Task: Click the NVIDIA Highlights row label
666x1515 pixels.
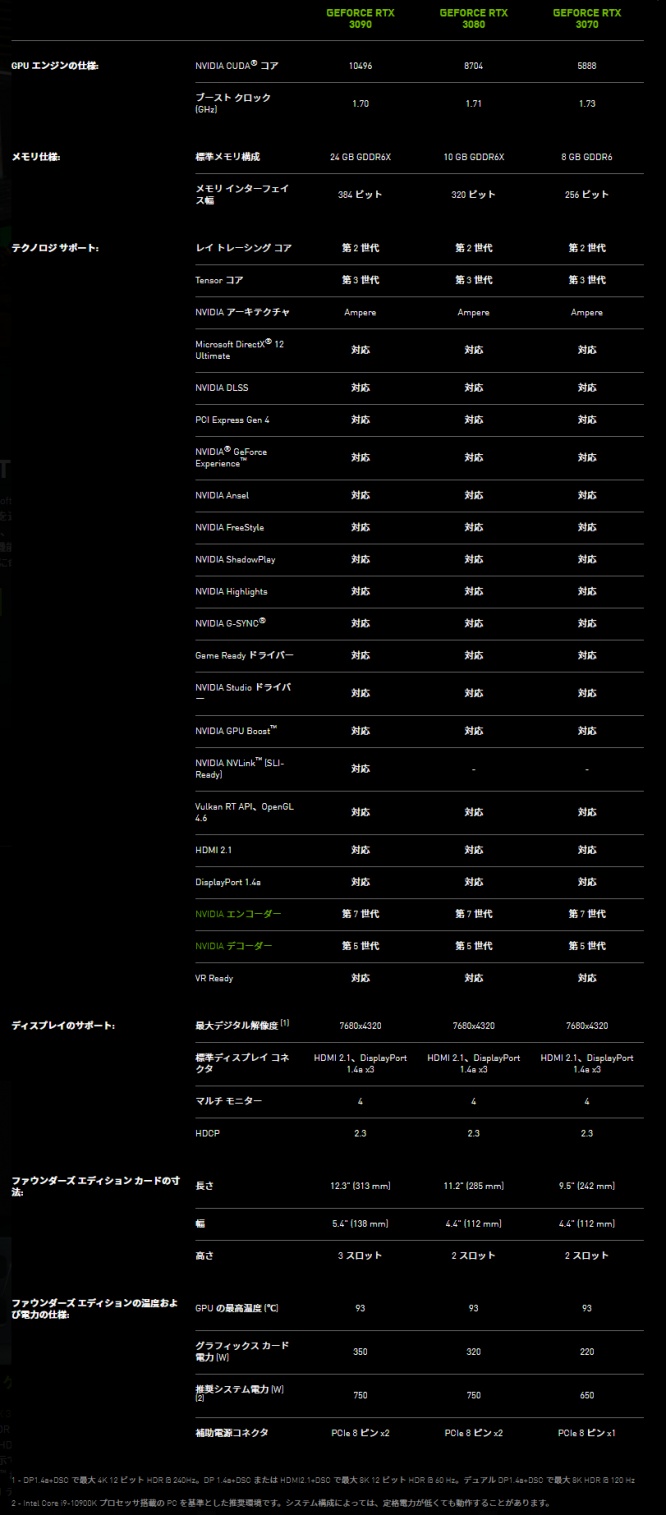Action: [x=231, y=591]
